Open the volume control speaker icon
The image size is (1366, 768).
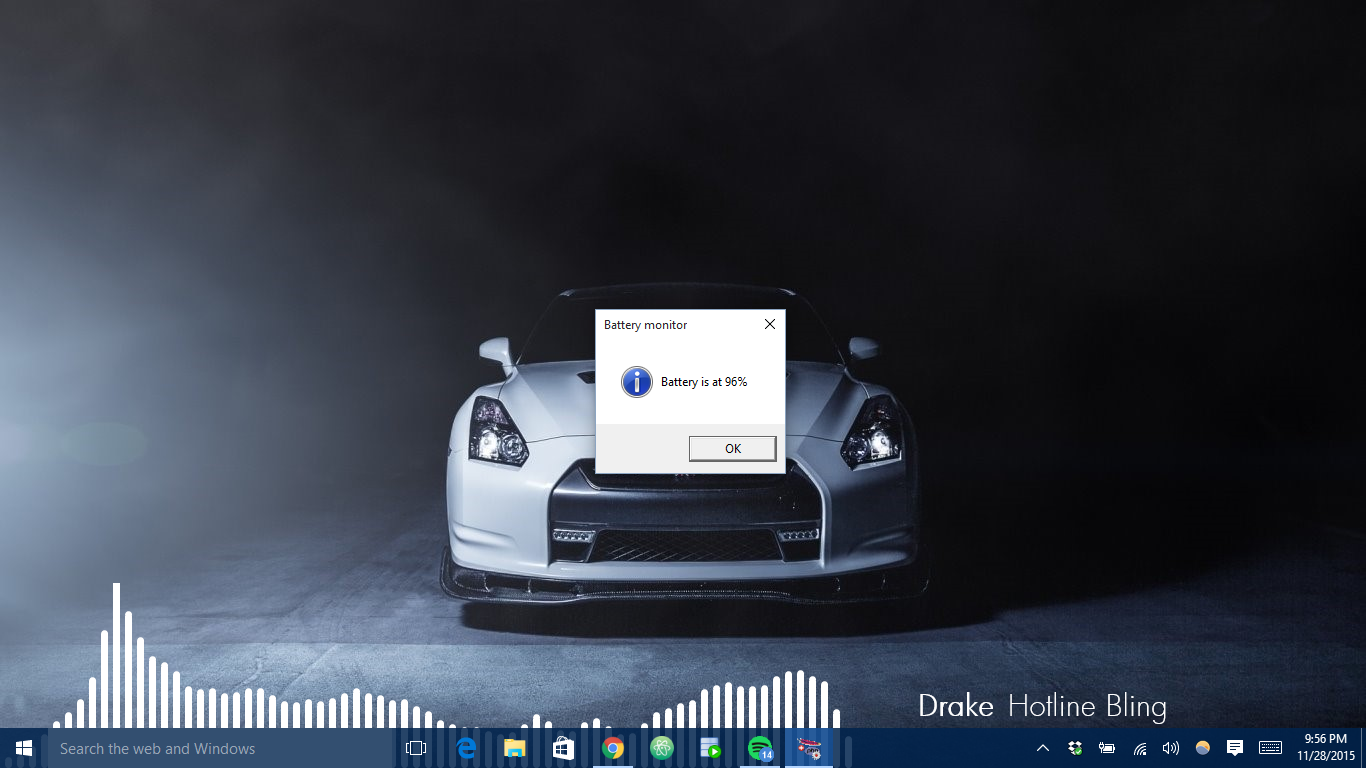tap(1171, 748)
